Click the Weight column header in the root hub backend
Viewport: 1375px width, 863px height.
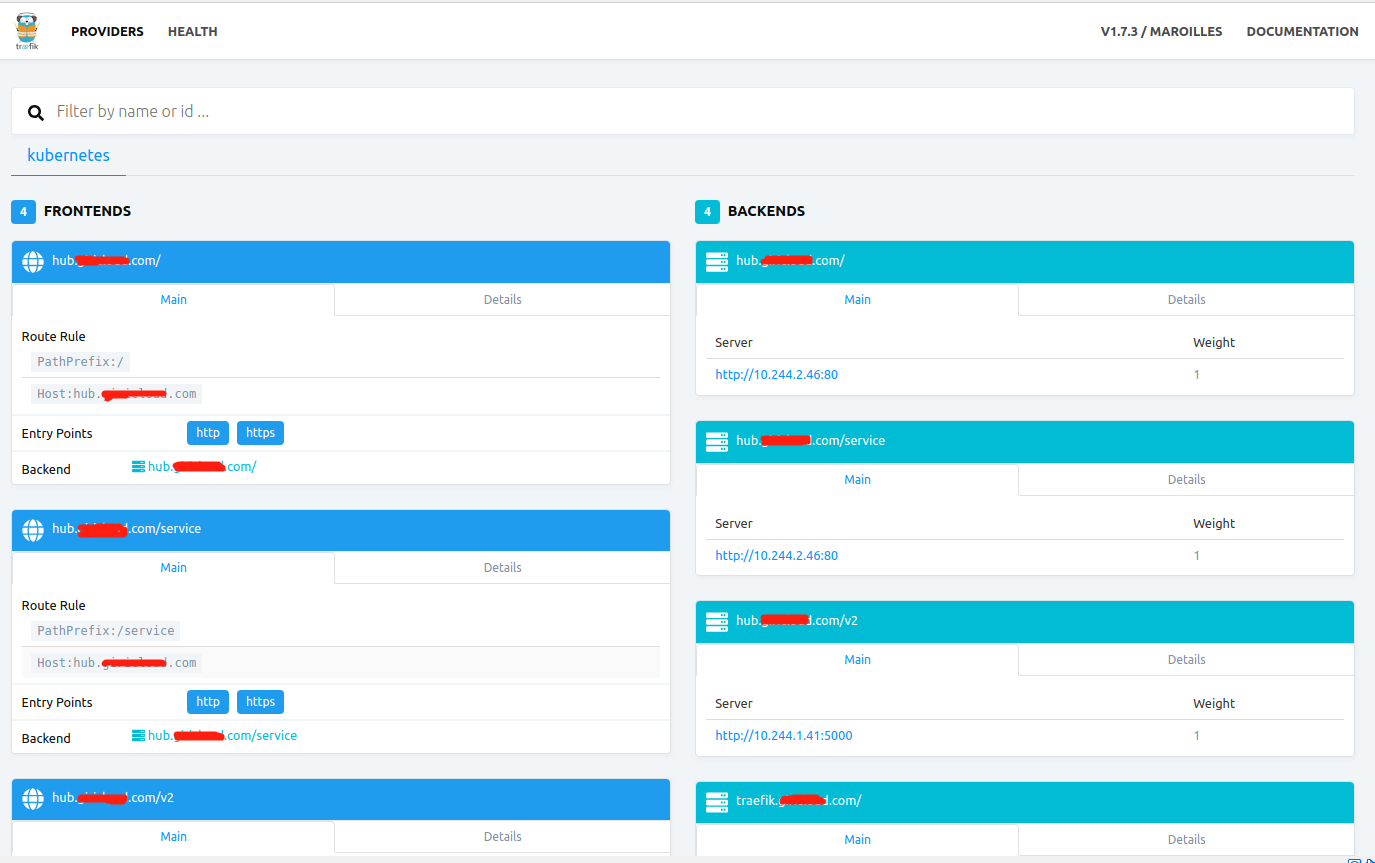pos(1214,343)
